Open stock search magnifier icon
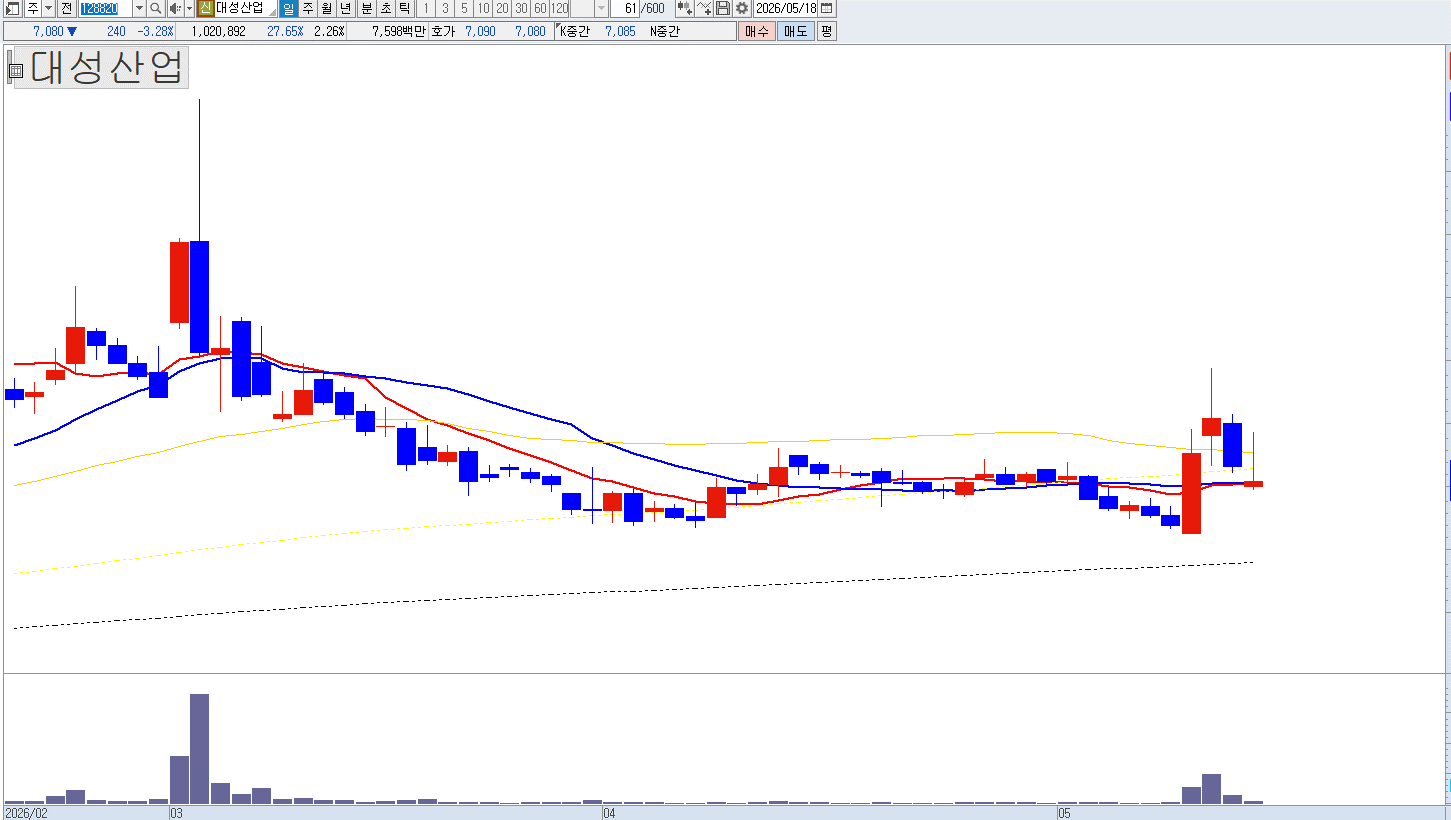Screen dimensions: 1451x820 coord(156,8)
